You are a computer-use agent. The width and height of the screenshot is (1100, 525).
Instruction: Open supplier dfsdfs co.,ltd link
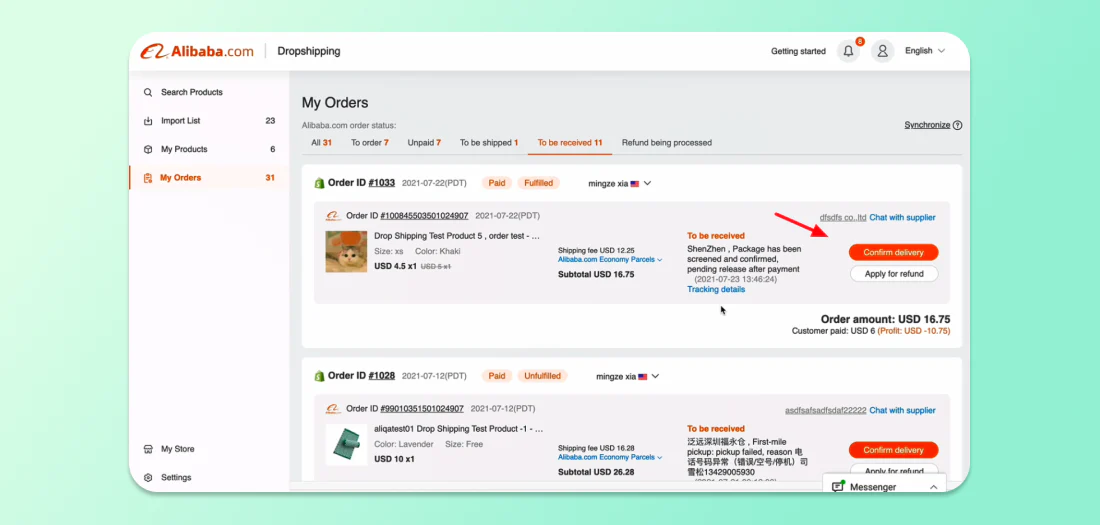click(843, 218)
